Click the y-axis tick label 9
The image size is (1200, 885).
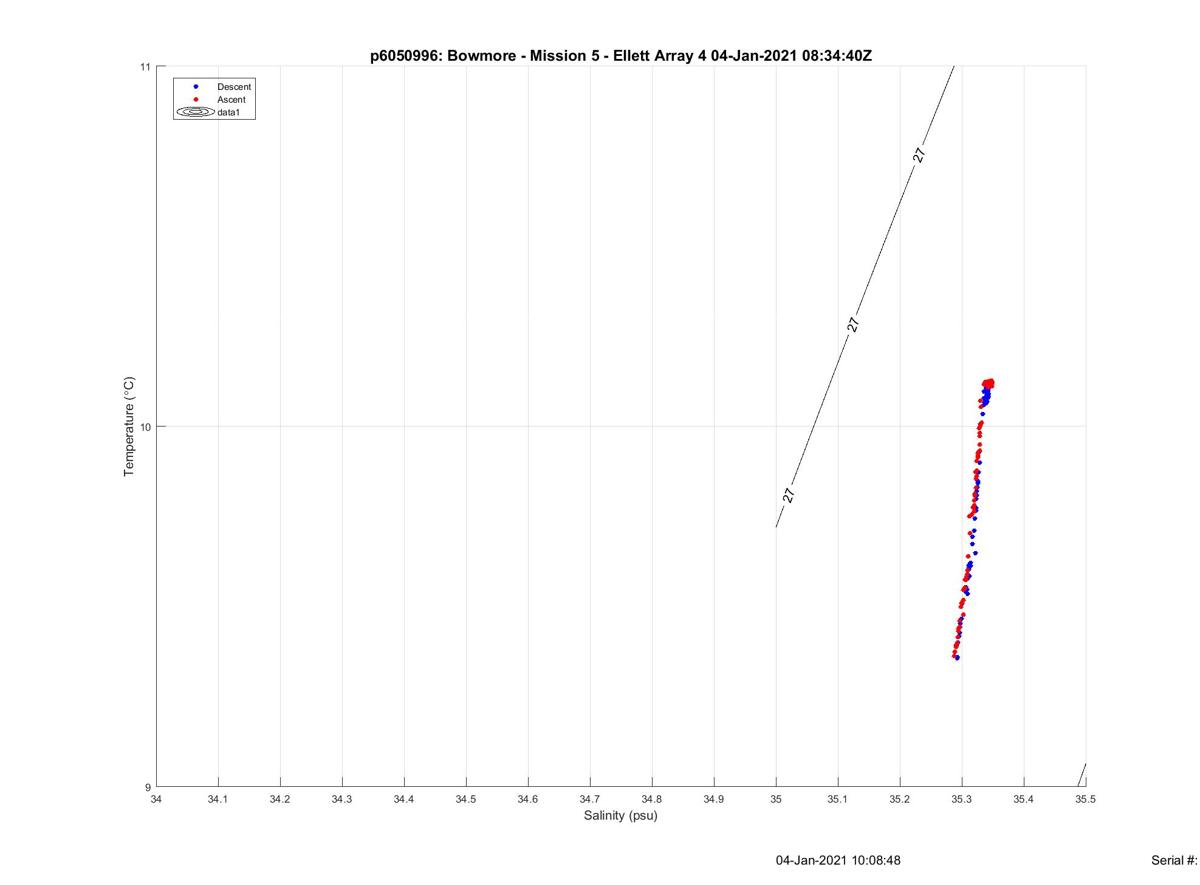(x=146, y=787)
